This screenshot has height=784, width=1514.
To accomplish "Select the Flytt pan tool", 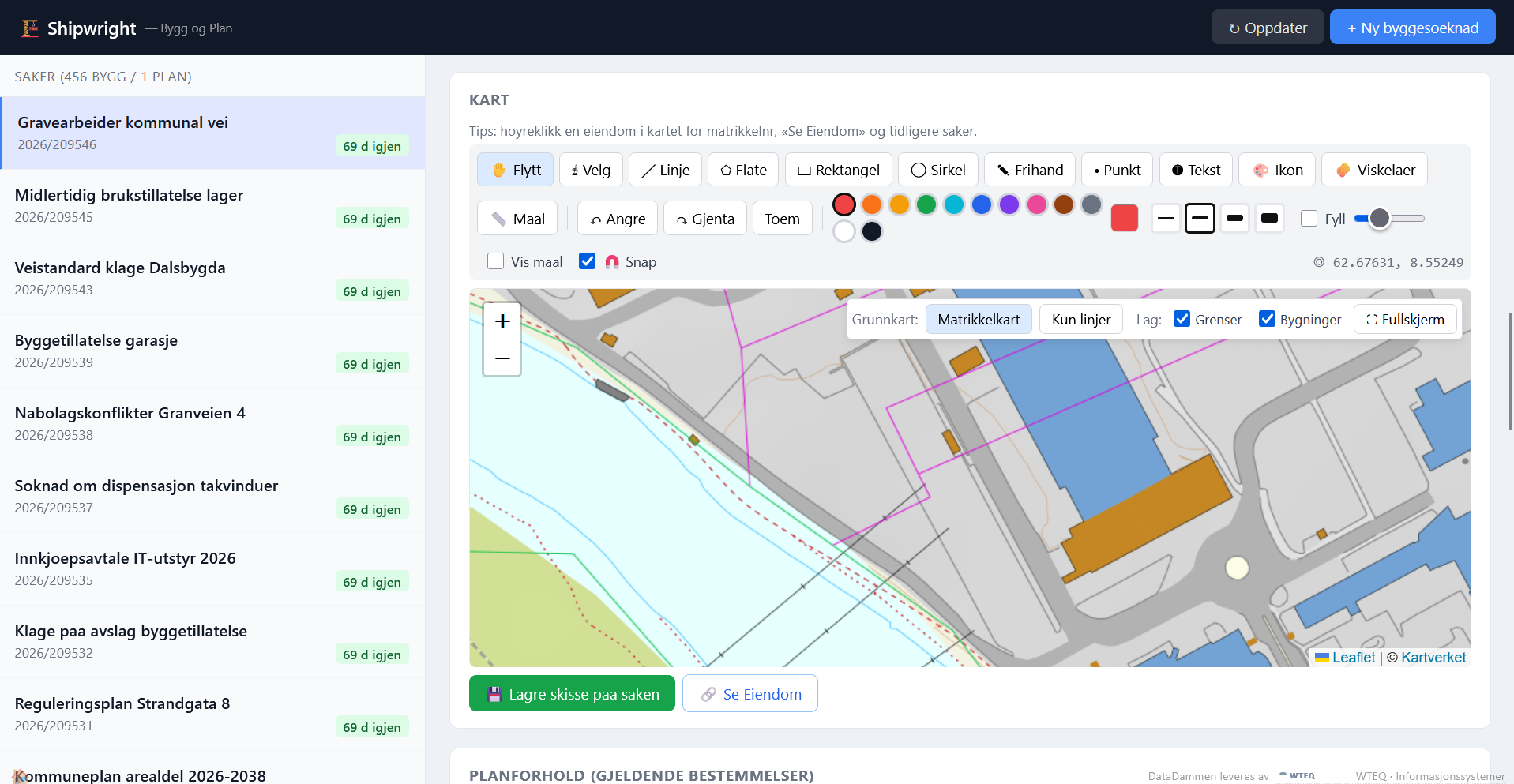I will click(515, 170).
